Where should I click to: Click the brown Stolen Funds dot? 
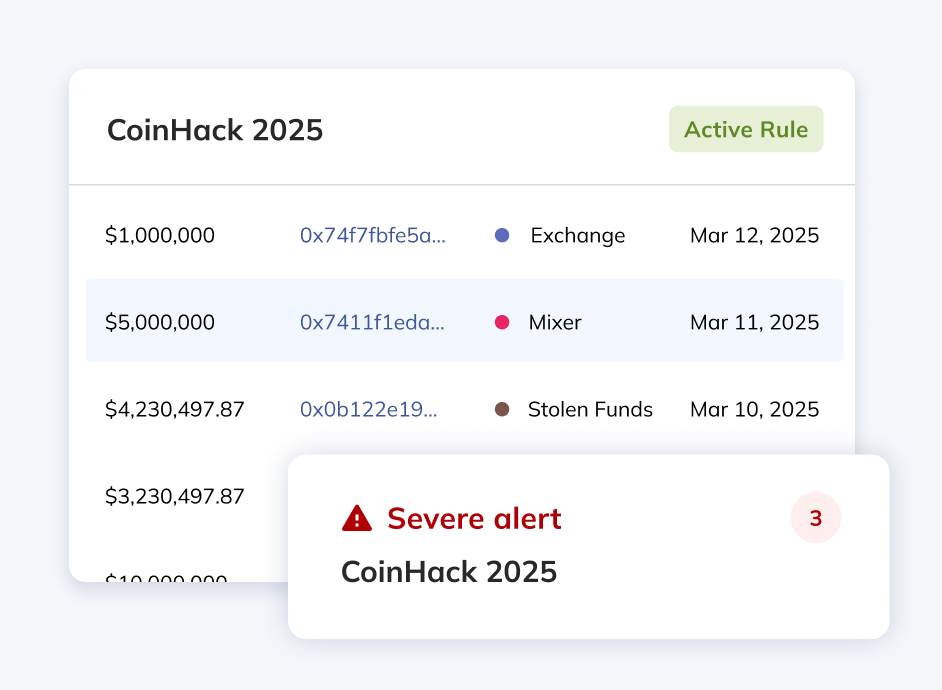[502, 409]
